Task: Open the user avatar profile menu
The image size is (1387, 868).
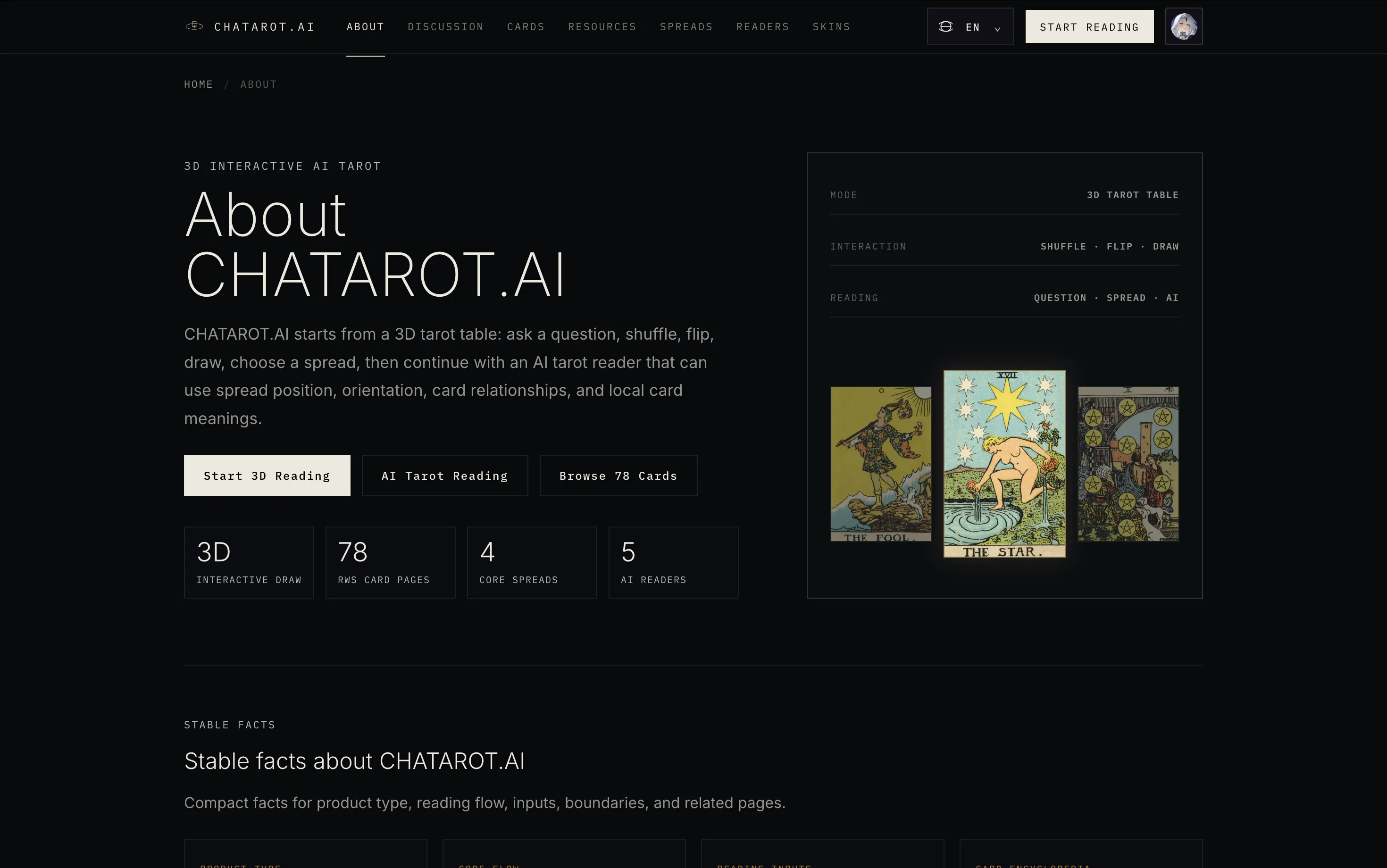Action: tap(1184, 26)
